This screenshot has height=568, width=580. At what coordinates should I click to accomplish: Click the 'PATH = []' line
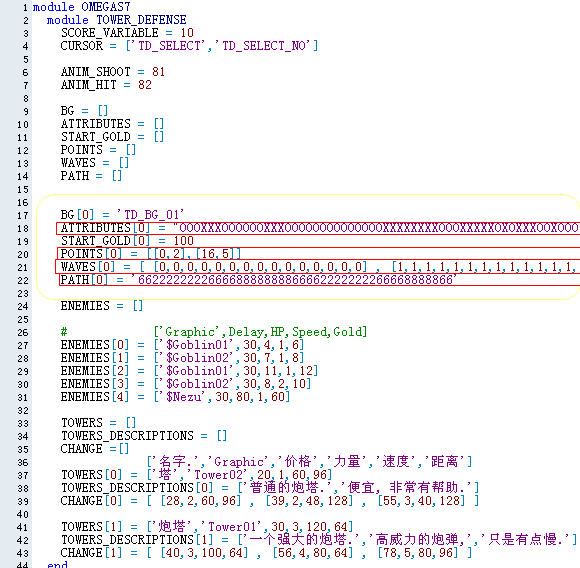pyautogui.click(x=91, y=176)
